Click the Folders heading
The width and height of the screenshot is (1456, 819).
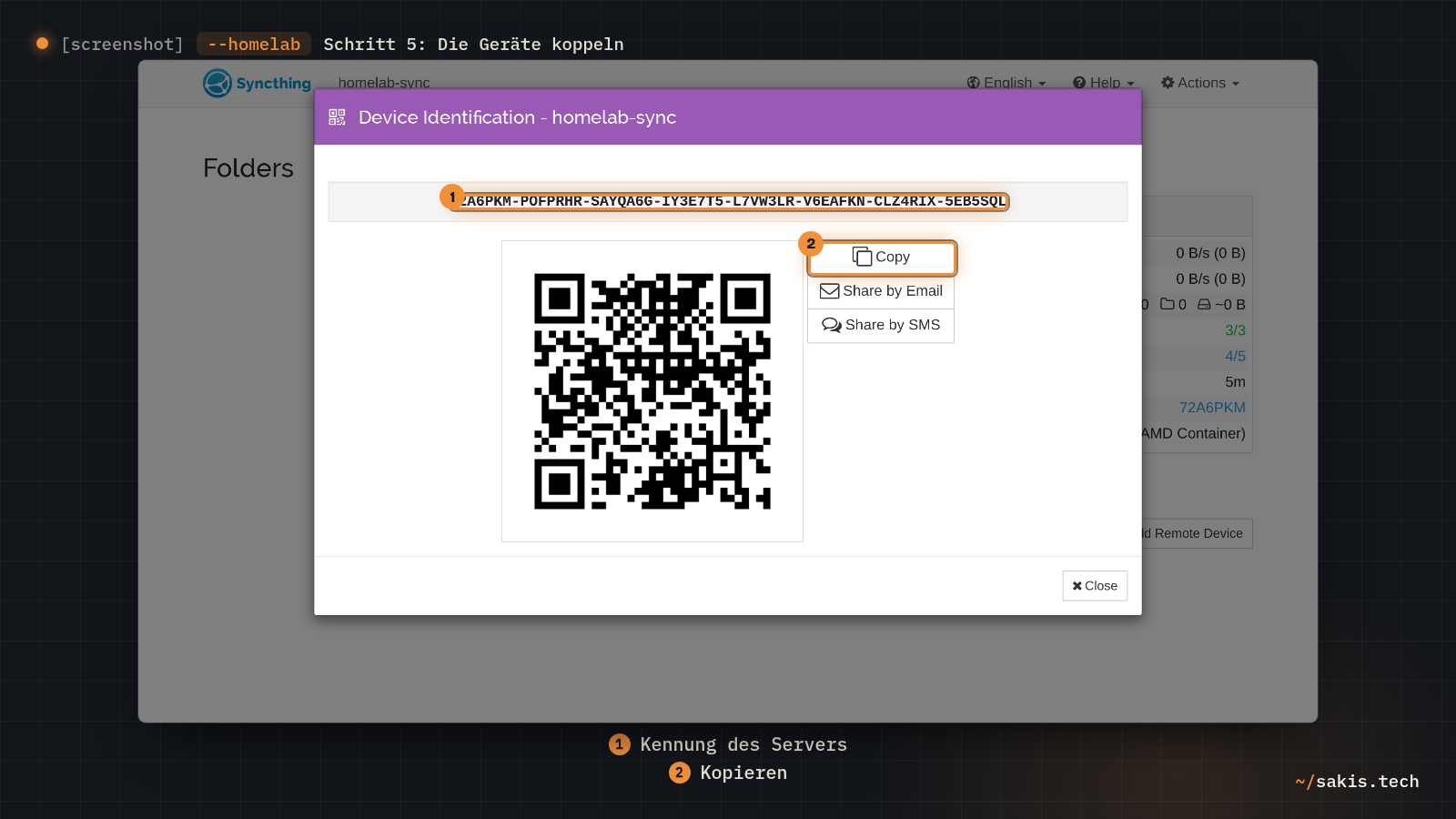coord(248,168)
